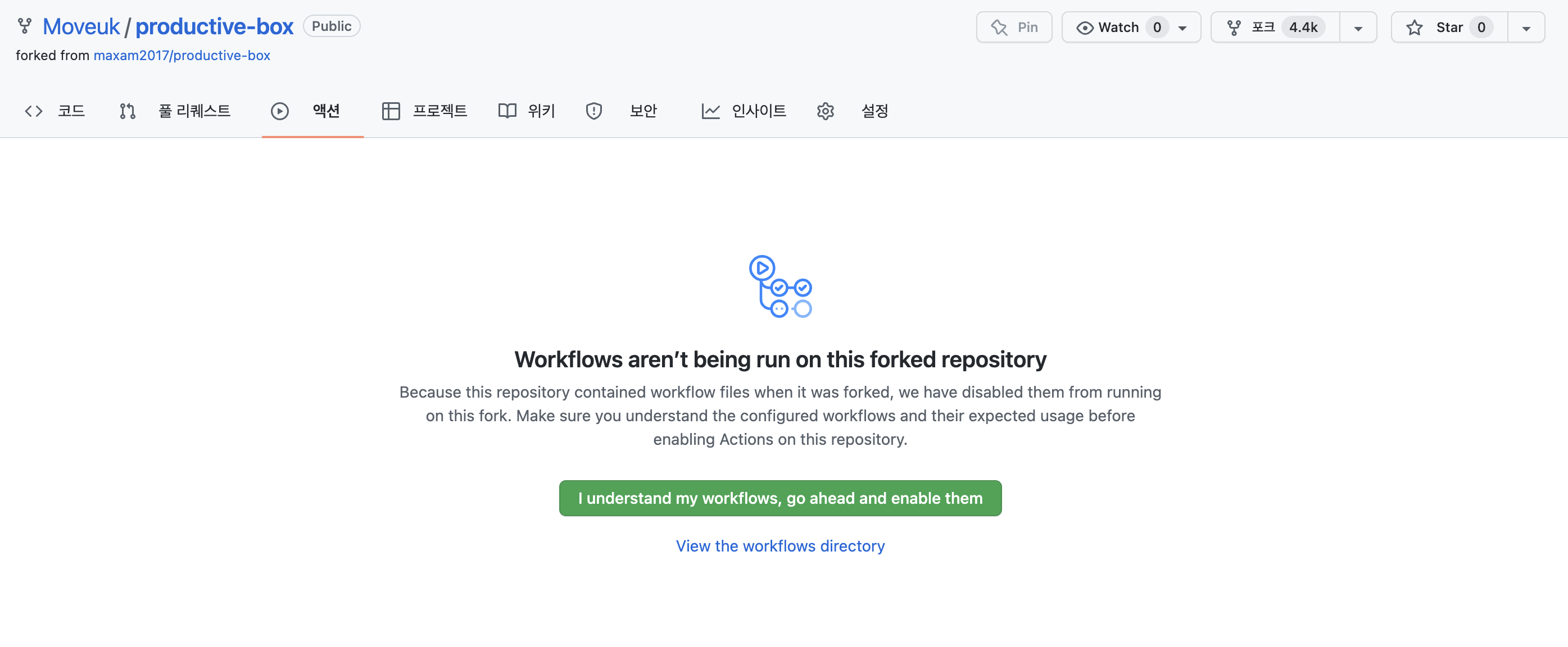This screenshot has width=1568, height=647.
Task: Open the fork dropdown arrow
Action: 1357,28
